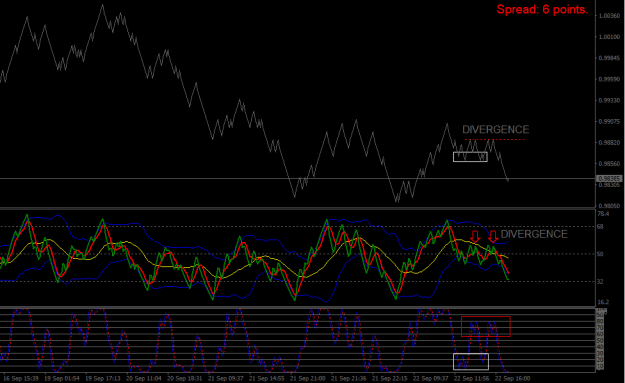Click the 1.00360 price axis label

(x=609, y=16)
